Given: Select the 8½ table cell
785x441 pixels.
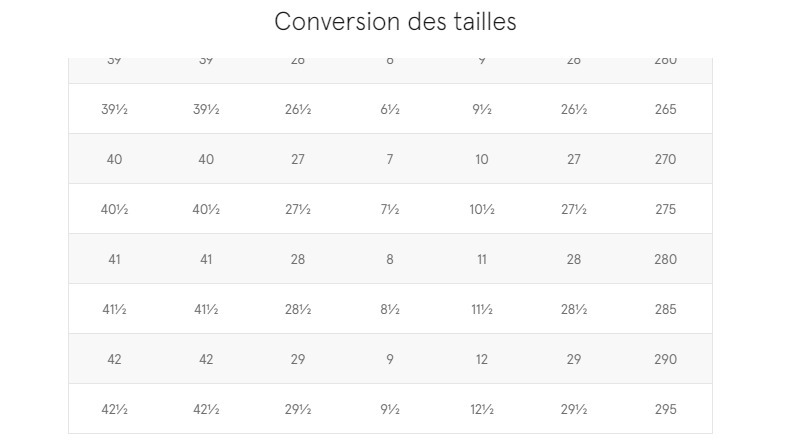Looking at the screenshot, I should [x=390, y=309].
